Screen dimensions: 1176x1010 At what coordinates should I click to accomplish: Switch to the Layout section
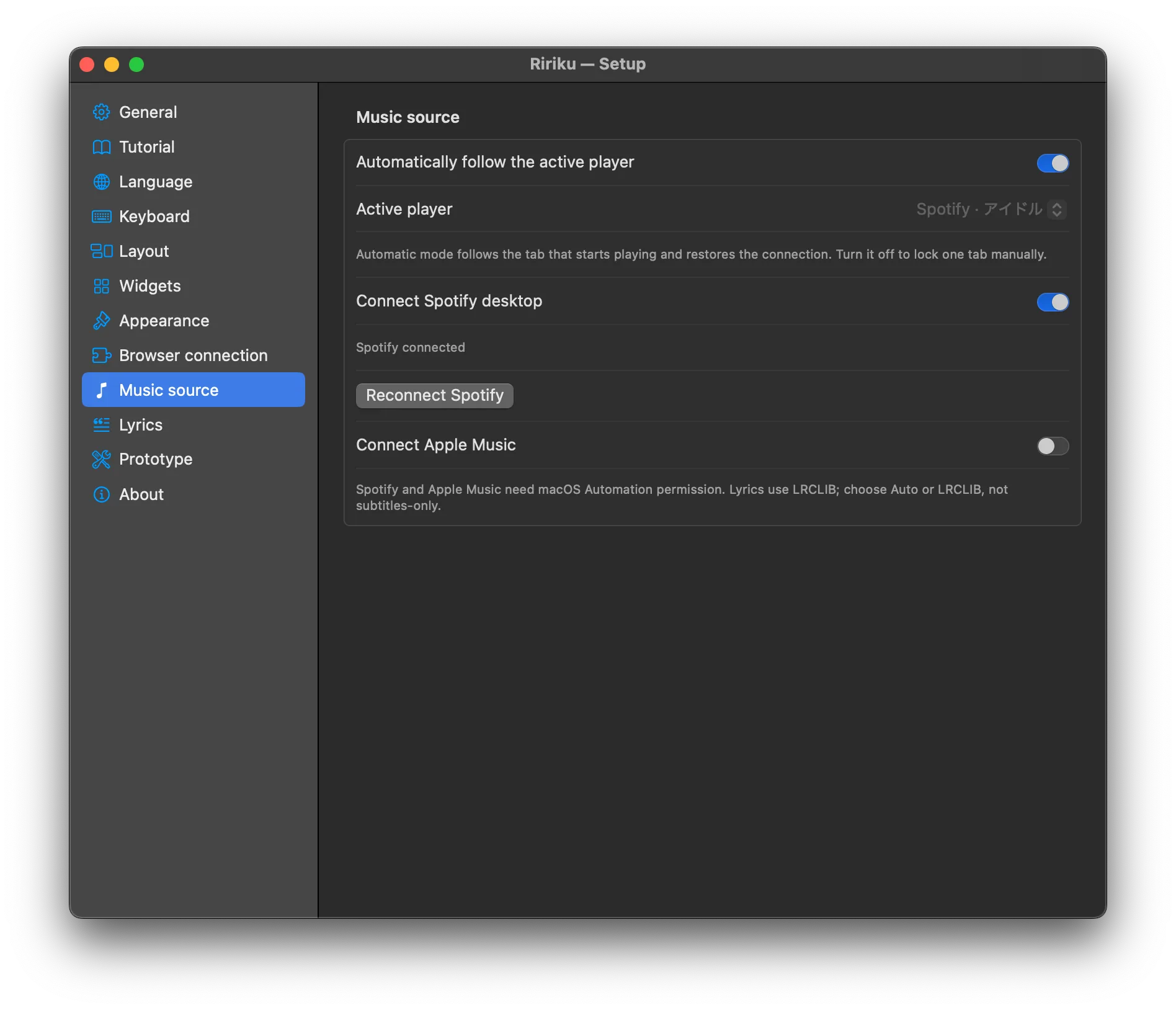click(x=194, y=251)
